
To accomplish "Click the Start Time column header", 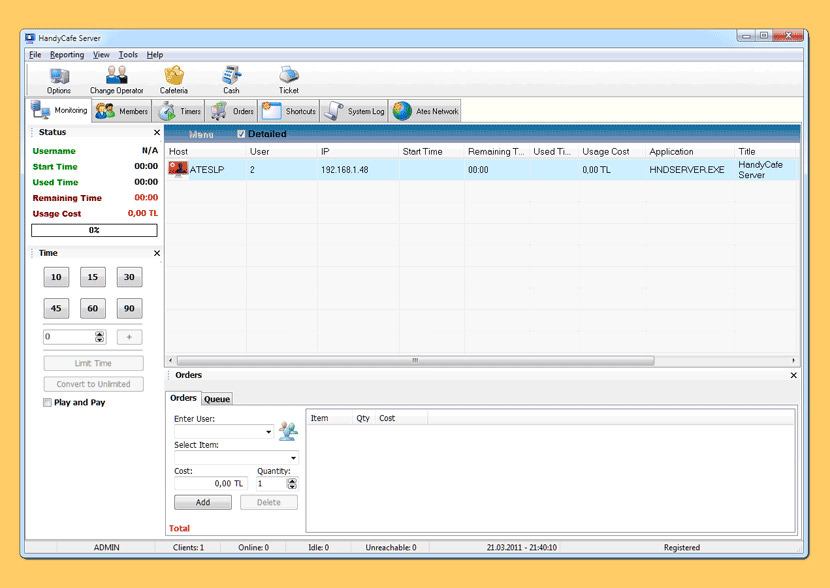I will point(431,151).
